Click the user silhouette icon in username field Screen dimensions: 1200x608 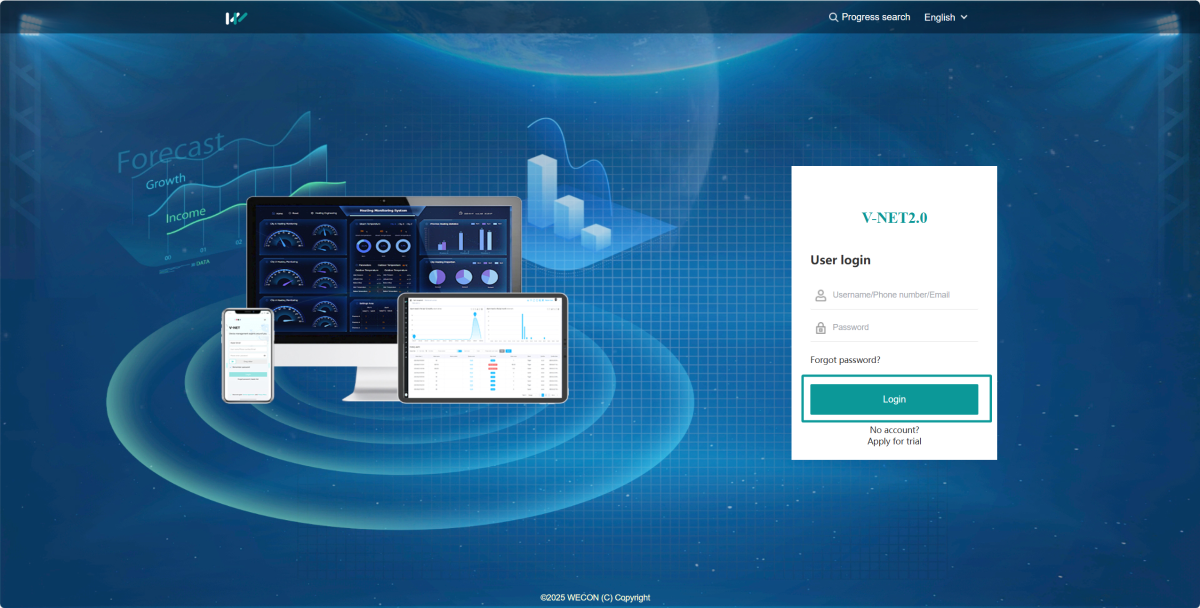(x=820, y=295)
